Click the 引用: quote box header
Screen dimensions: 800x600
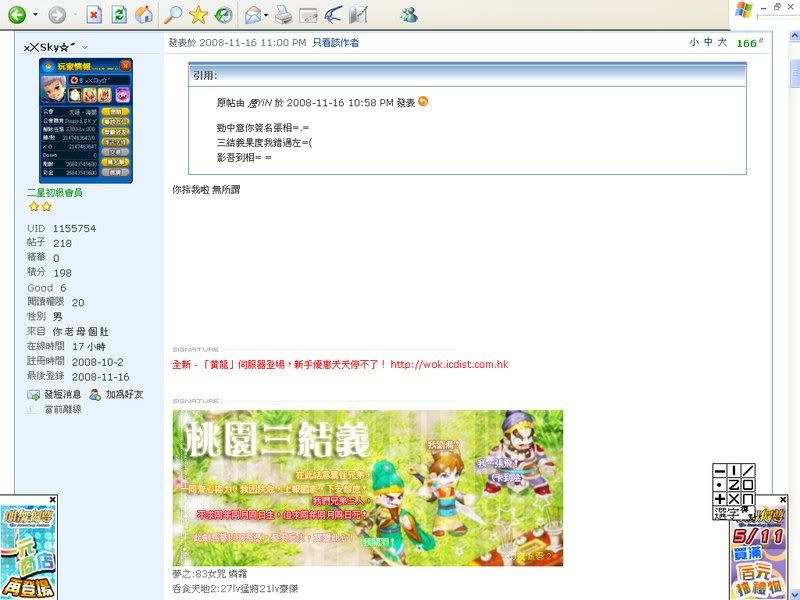coord(467,75)
